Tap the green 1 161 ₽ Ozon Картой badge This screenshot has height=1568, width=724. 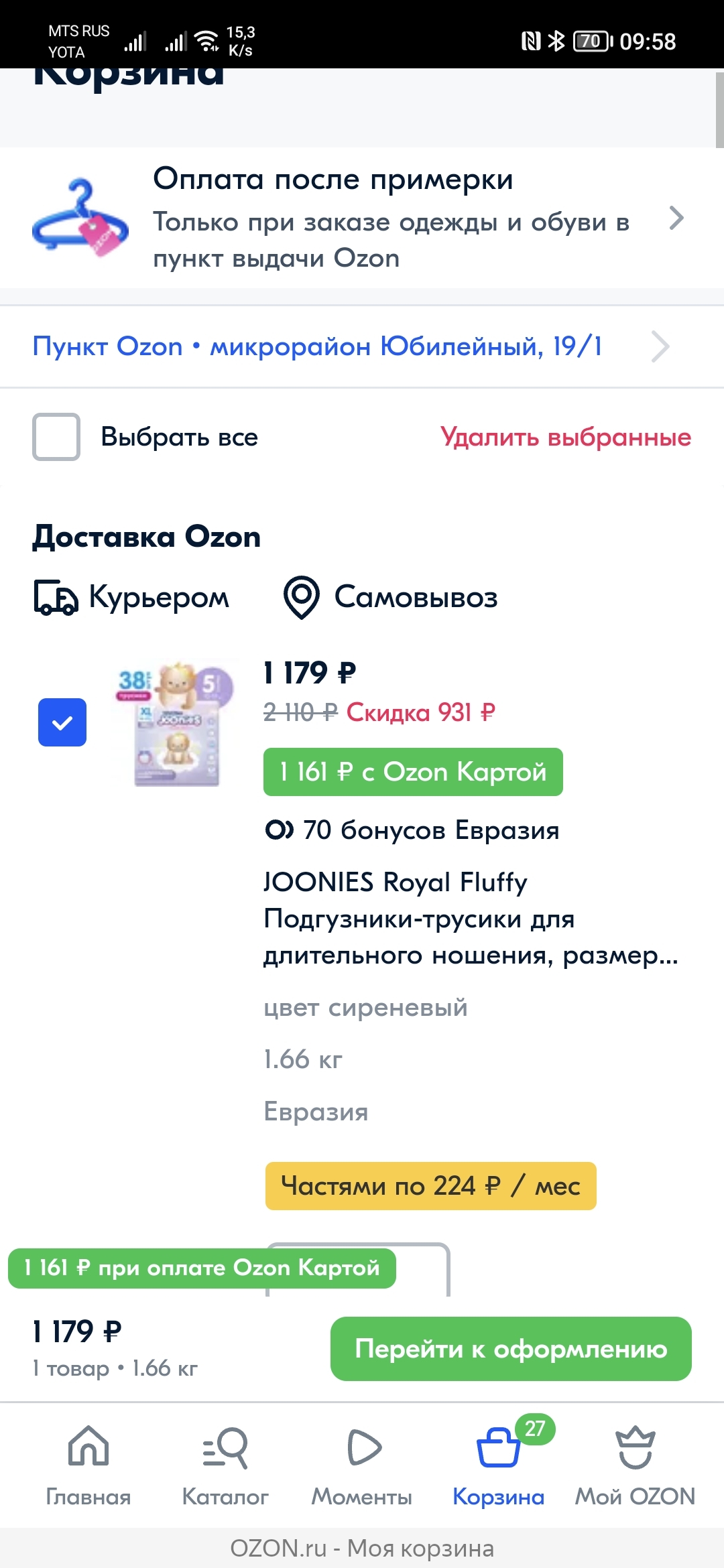(x=413, y=772)
